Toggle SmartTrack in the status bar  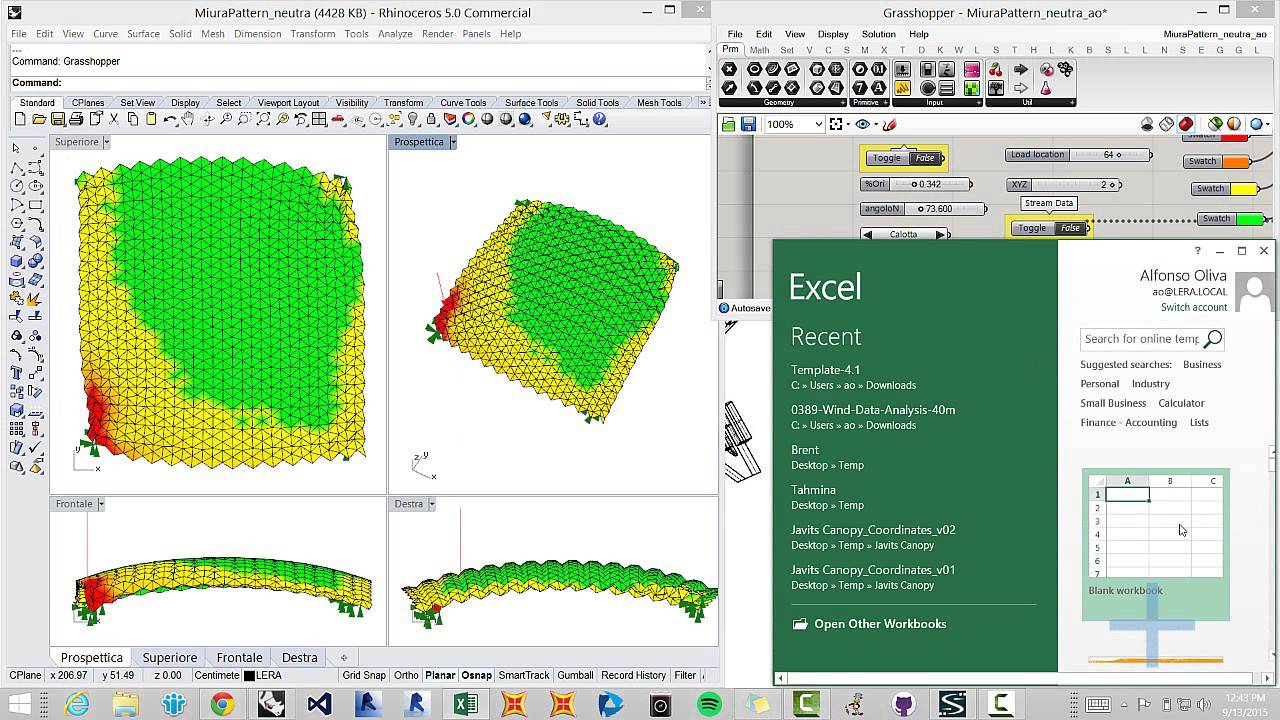tap(524, 675)
